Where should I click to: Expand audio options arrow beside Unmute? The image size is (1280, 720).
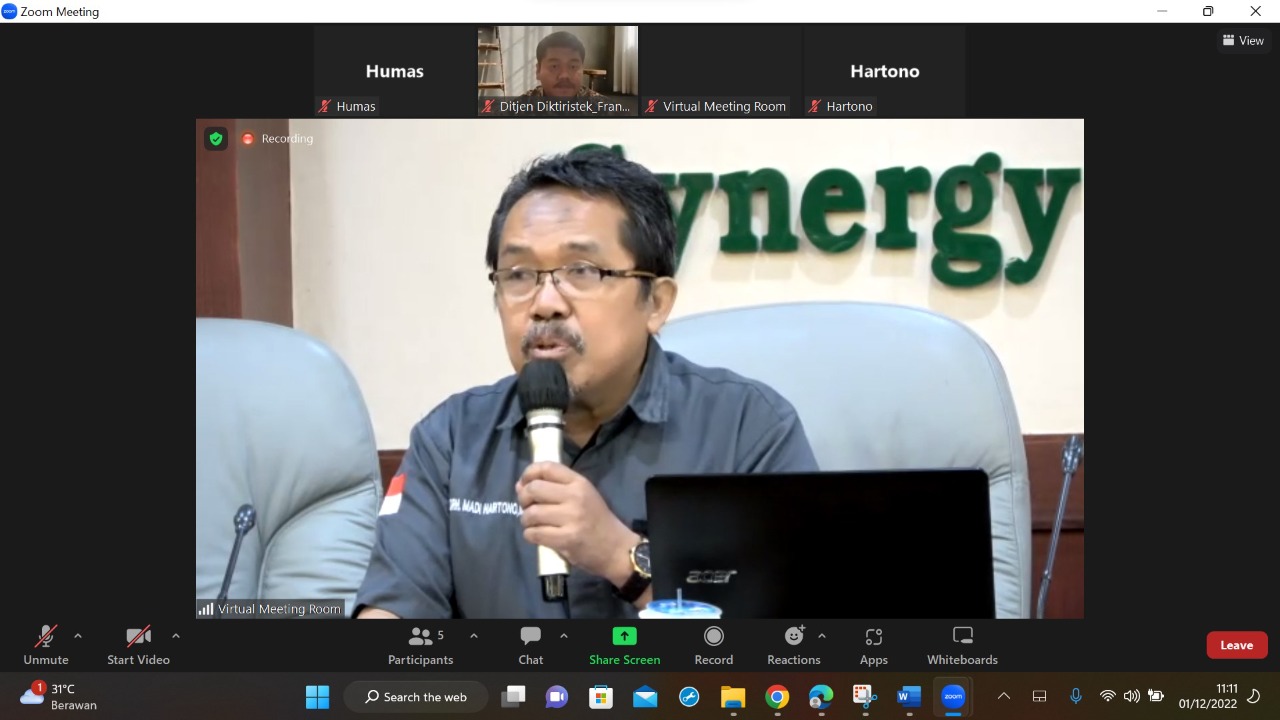click(x=78, y=636)
